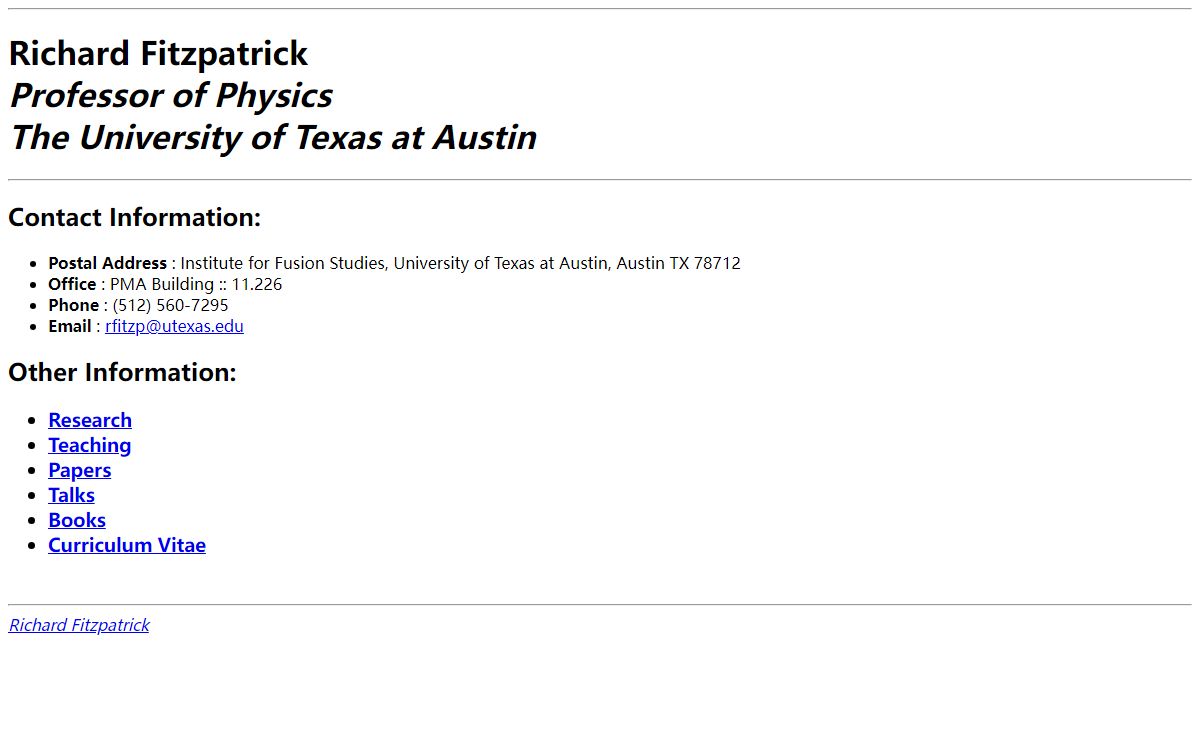The image size is (1200, 740).
Task: Select the Talks link
Action: click(71, 495)
